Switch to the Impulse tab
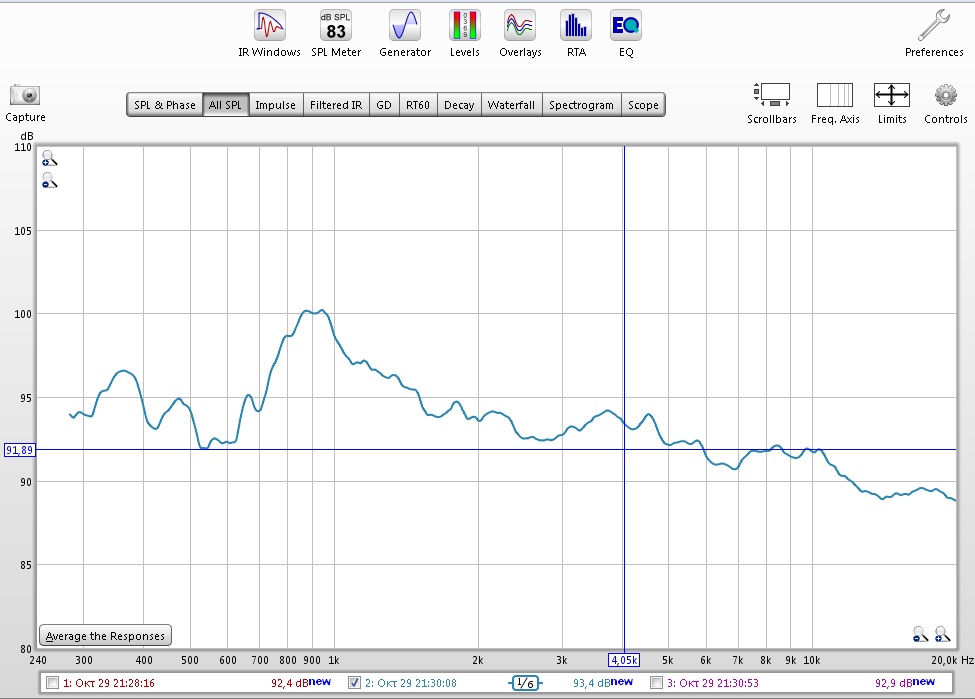 coord(275,105)
